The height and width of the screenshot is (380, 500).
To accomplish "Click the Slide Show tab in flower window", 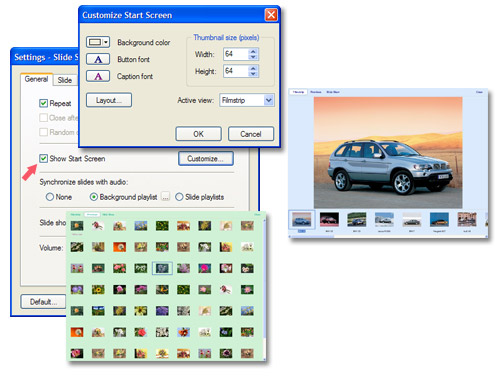I will (x=108, y=214).
